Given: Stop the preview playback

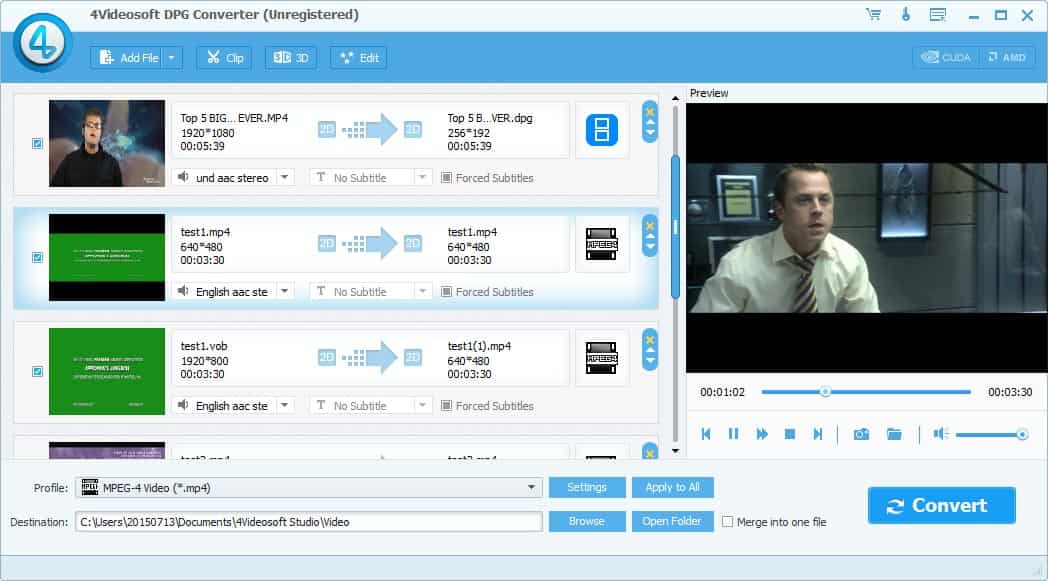Looking at the screenshot, I should pos(789,434).
